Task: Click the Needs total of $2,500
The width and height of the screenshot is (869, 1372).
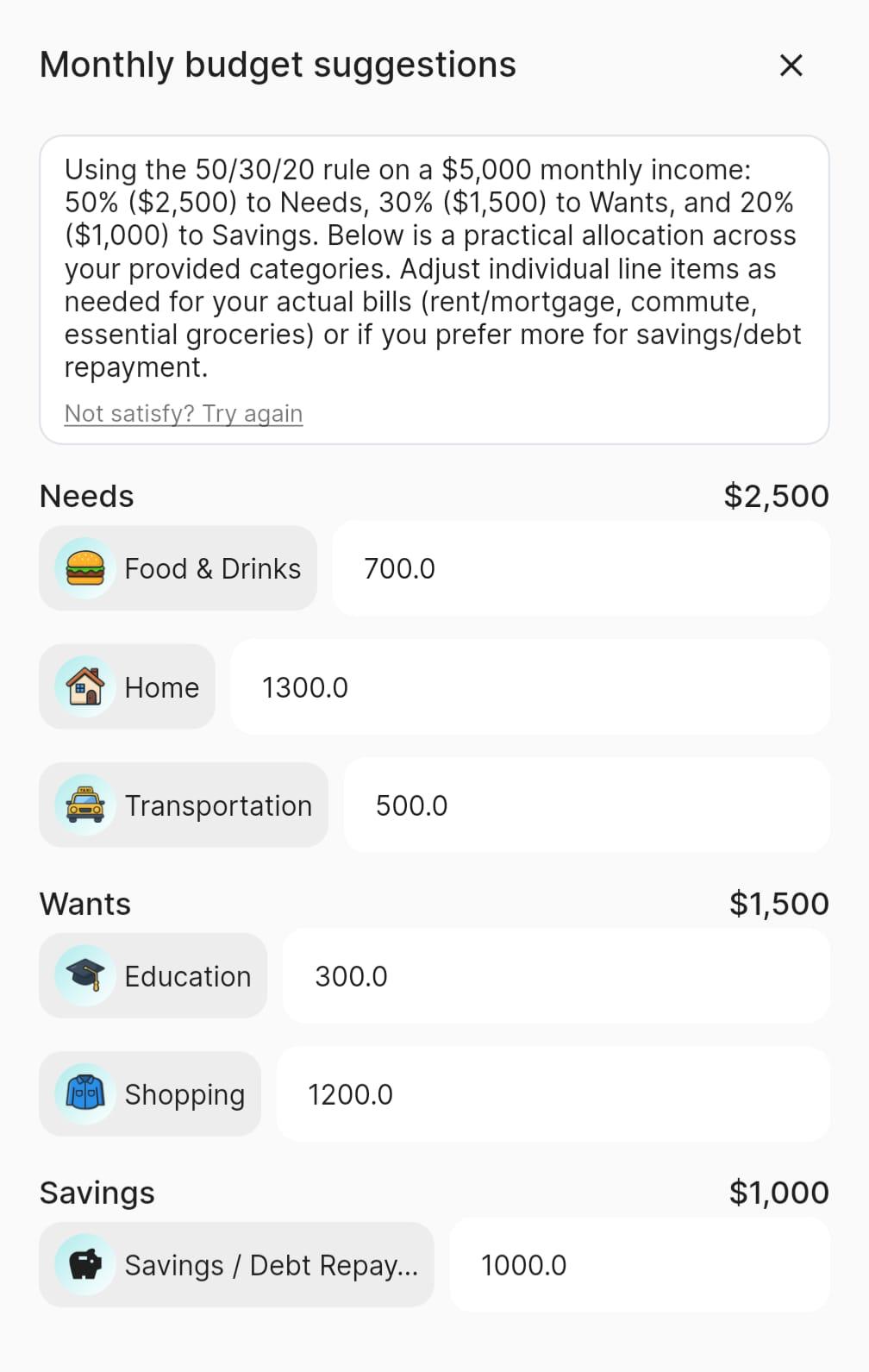Action: [776, 497]
